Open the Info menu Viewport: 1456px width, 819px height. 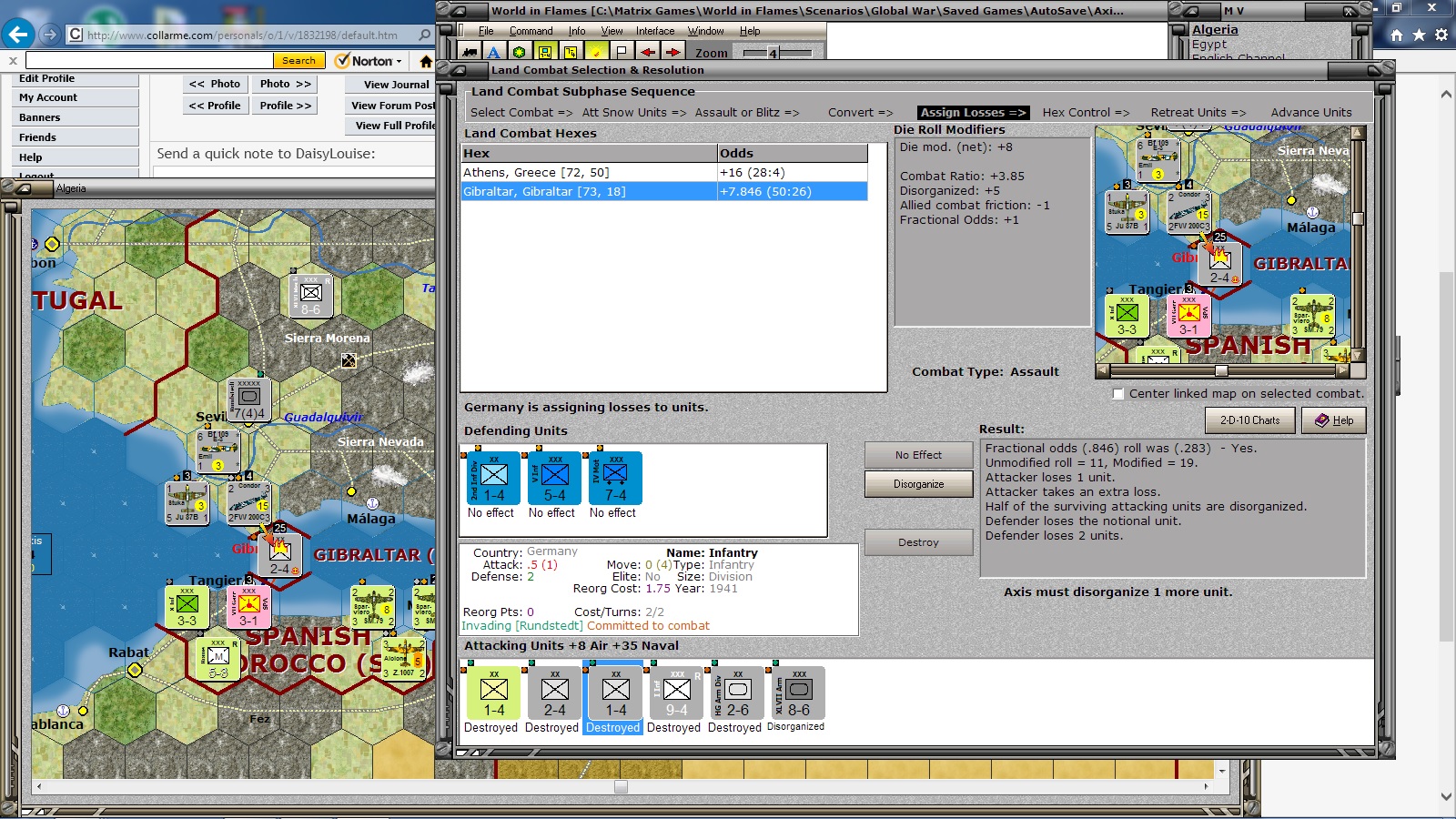point(577,31)
